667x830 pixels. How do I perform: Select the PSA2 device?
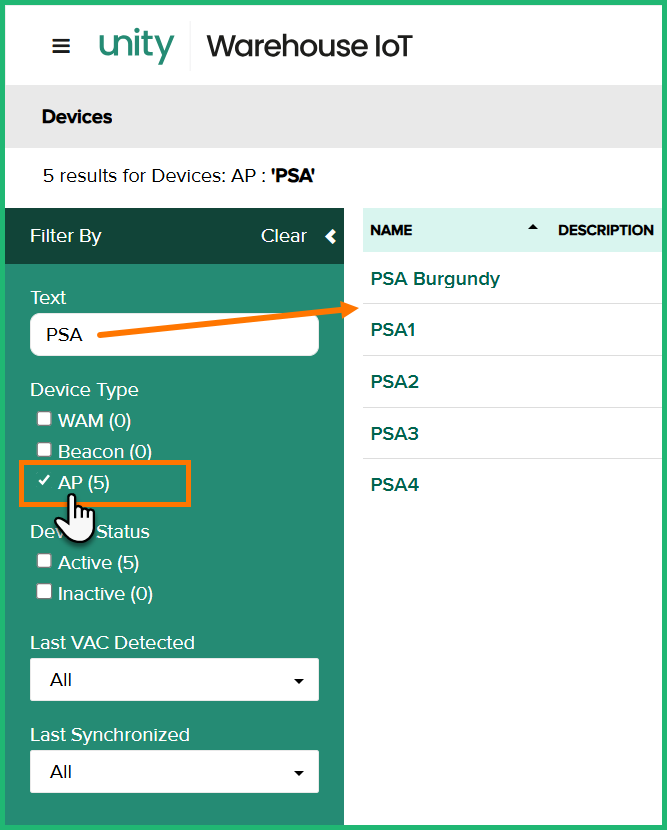coord(394,382)
